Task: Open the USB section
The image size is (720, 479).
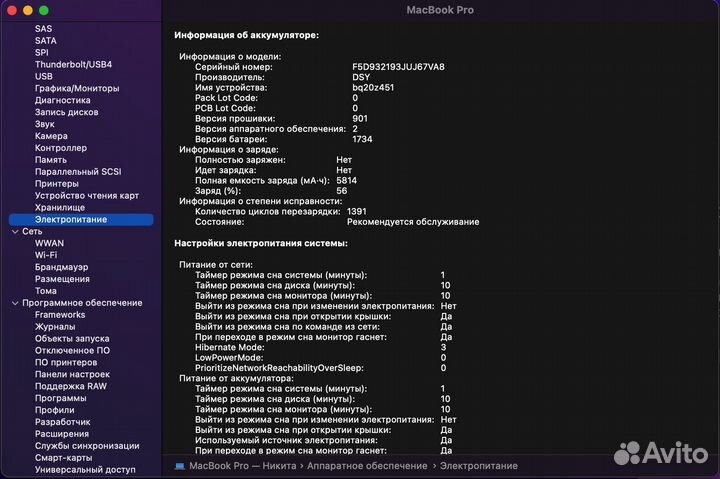Action: (x=44, y=76)
